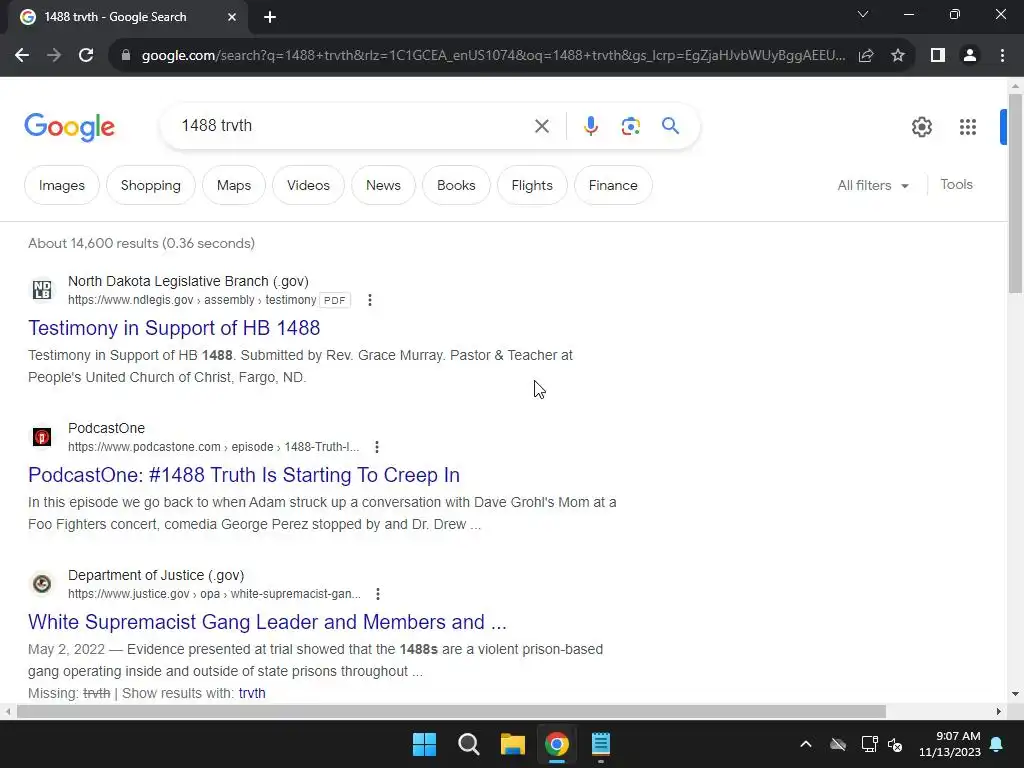
Task: Click the Google logo
Action: (69, 127)
